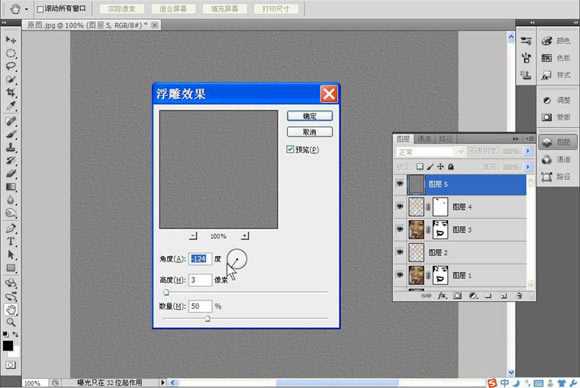This screenshot has height=388, width=580.
Task: Select the 3D Rotate tool
Action: 11,283
